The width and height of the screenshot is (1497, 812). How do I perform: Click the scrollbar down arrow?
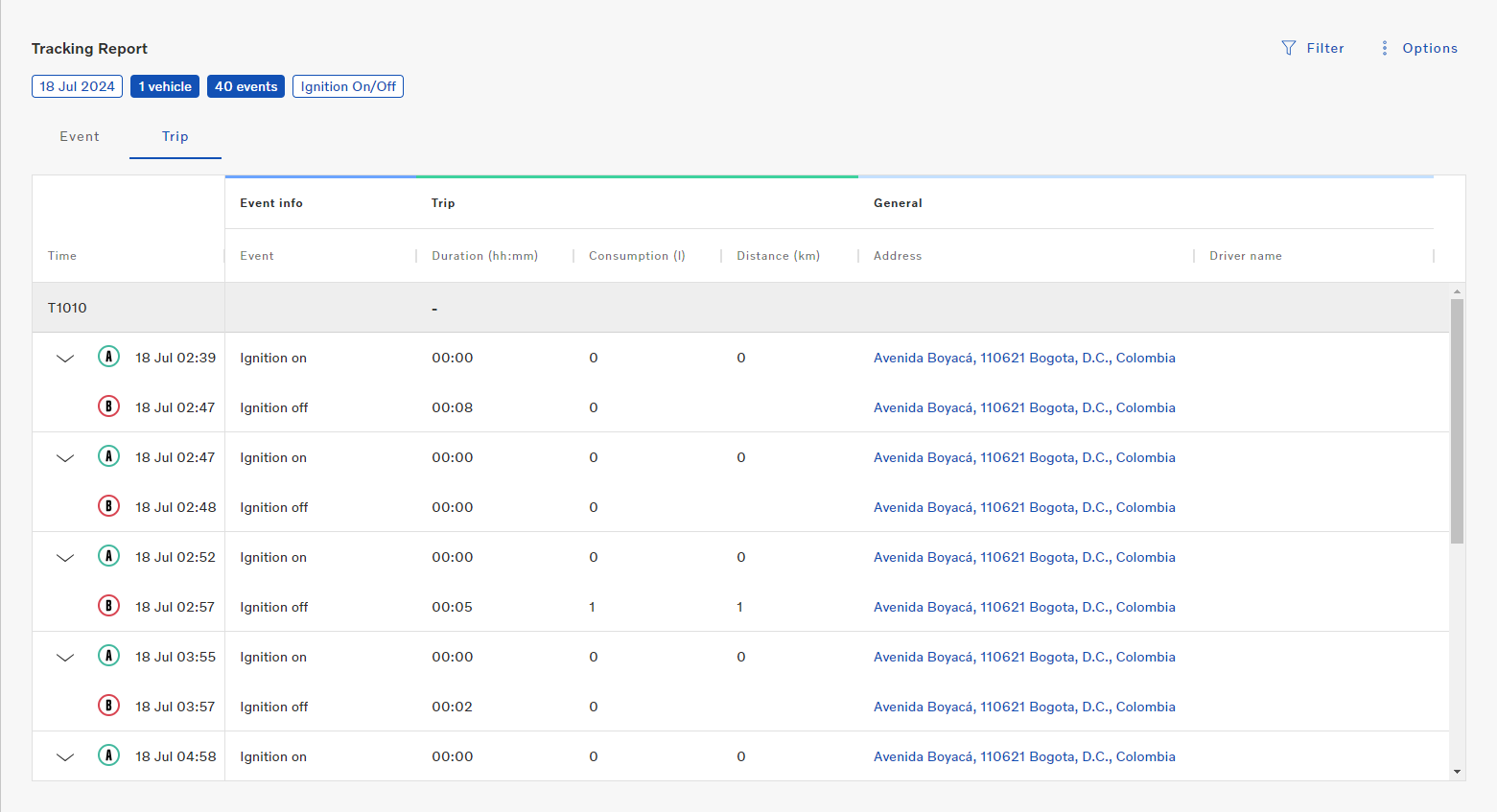[x=1457, y=772]
